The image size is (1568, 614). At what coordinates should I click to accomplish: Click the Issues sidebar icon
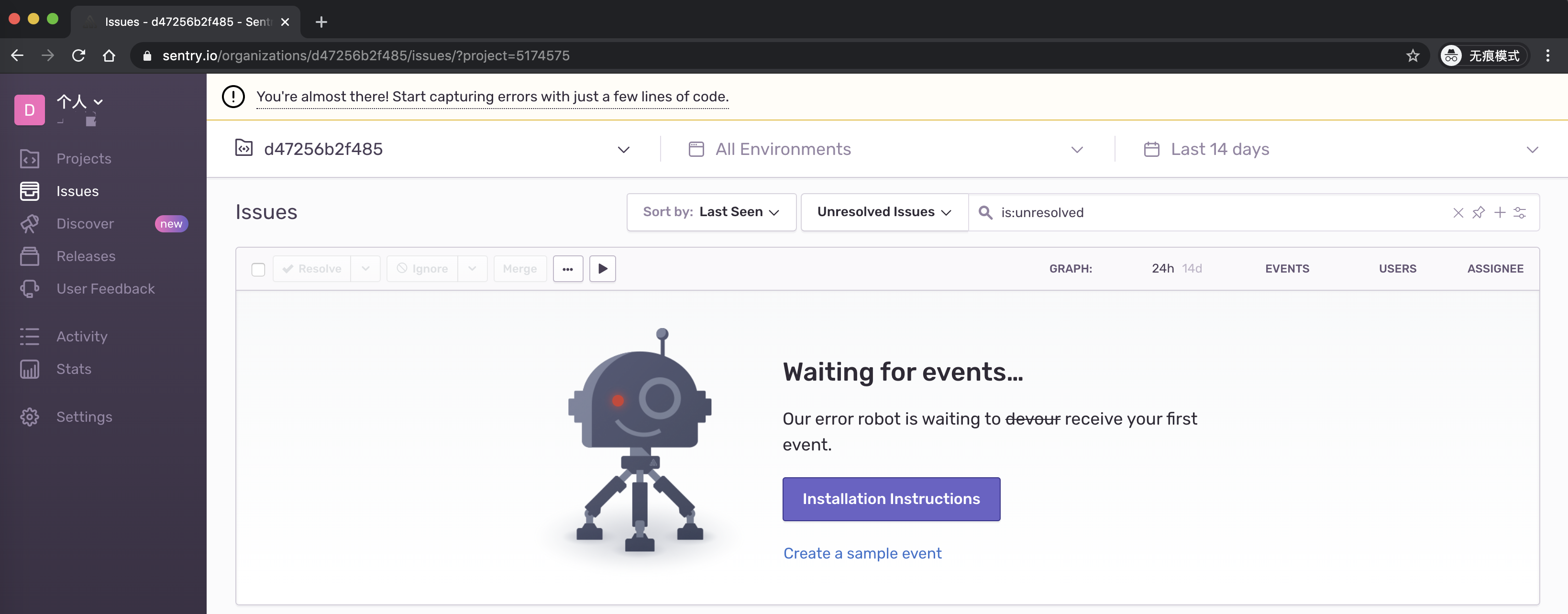(30, 191)
